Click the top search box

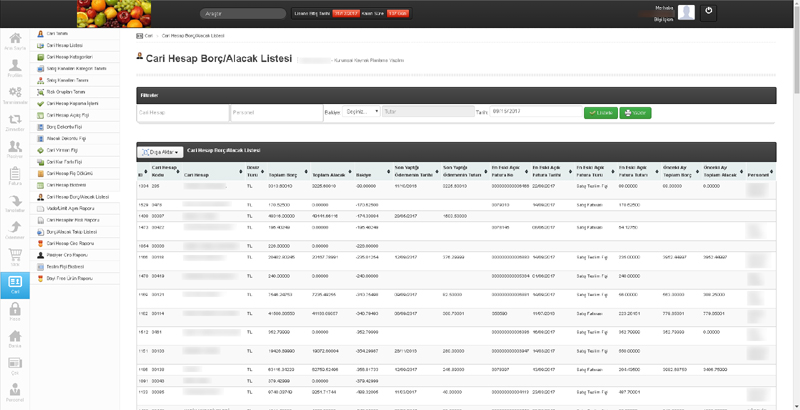click(x=242, y=14)
